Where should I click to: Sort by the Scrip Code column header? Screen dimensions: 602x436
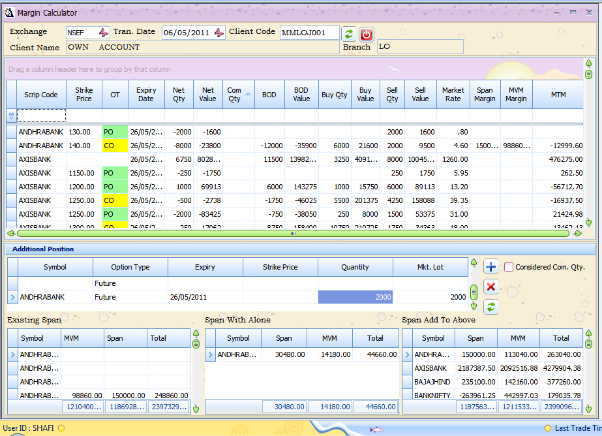(39, 95)
